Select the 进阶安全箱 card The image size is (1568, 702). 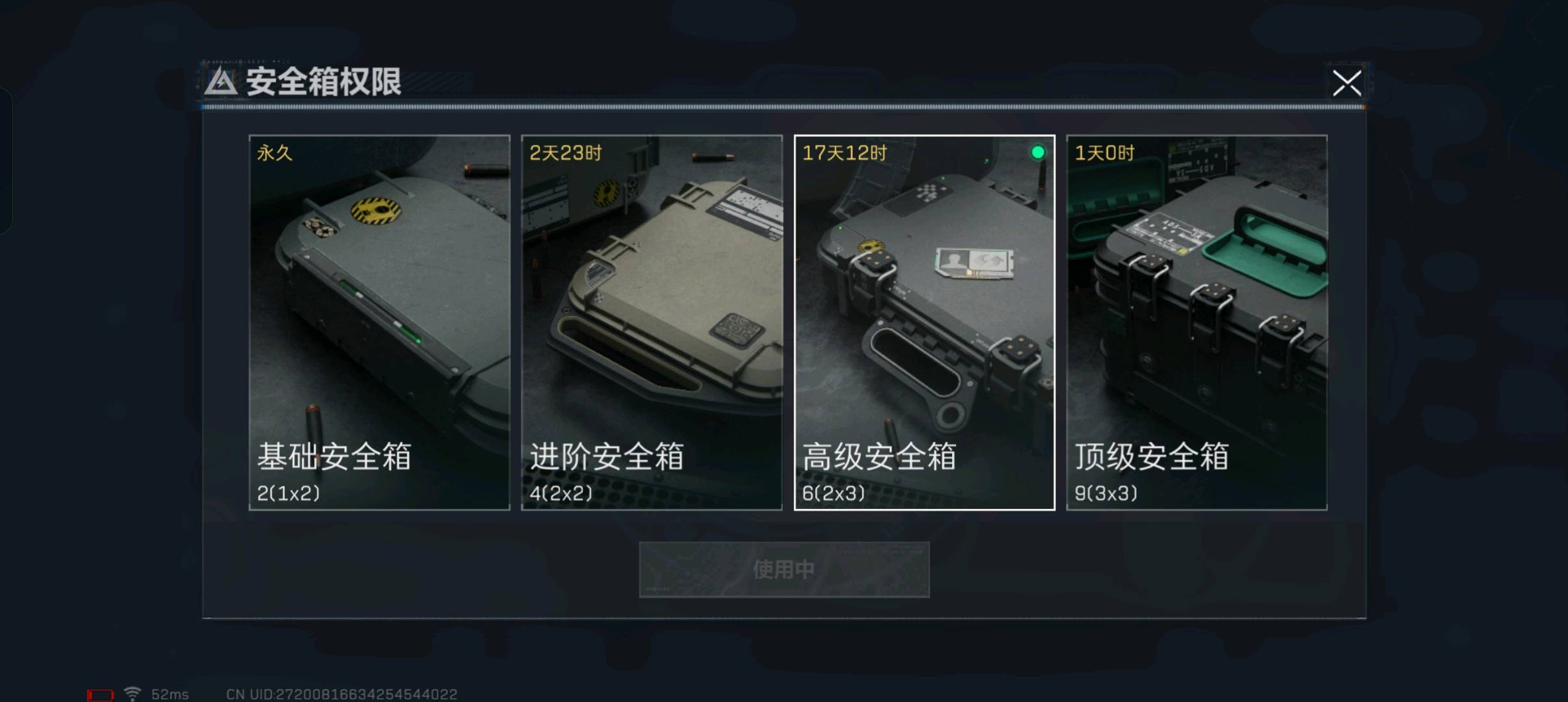pos(651,322)
